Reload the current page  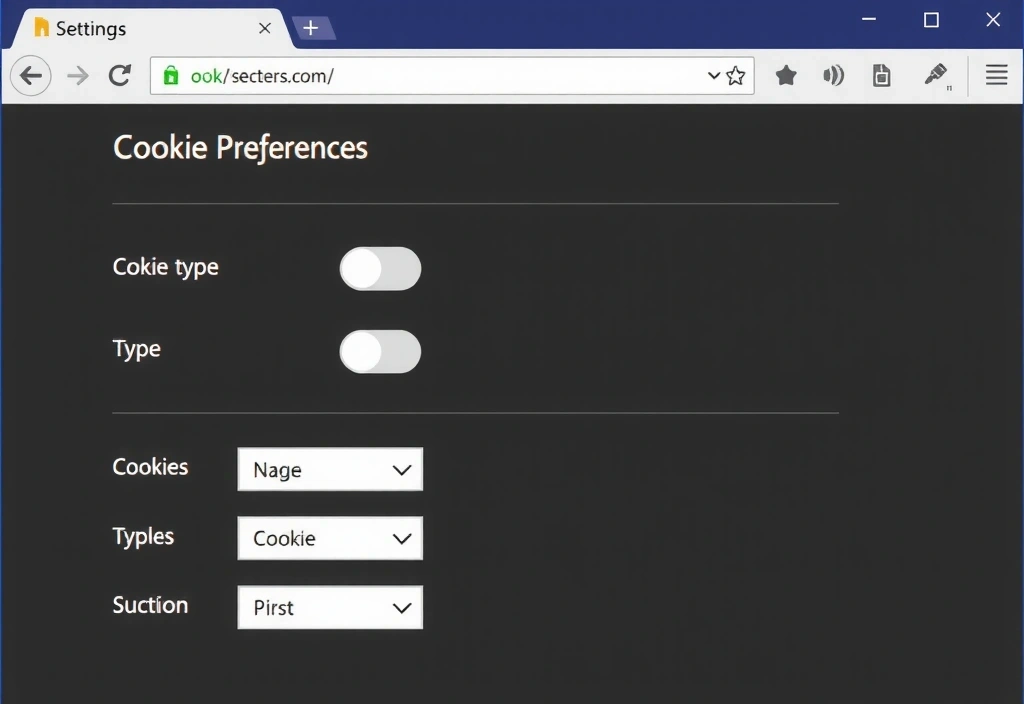[120, 75]
